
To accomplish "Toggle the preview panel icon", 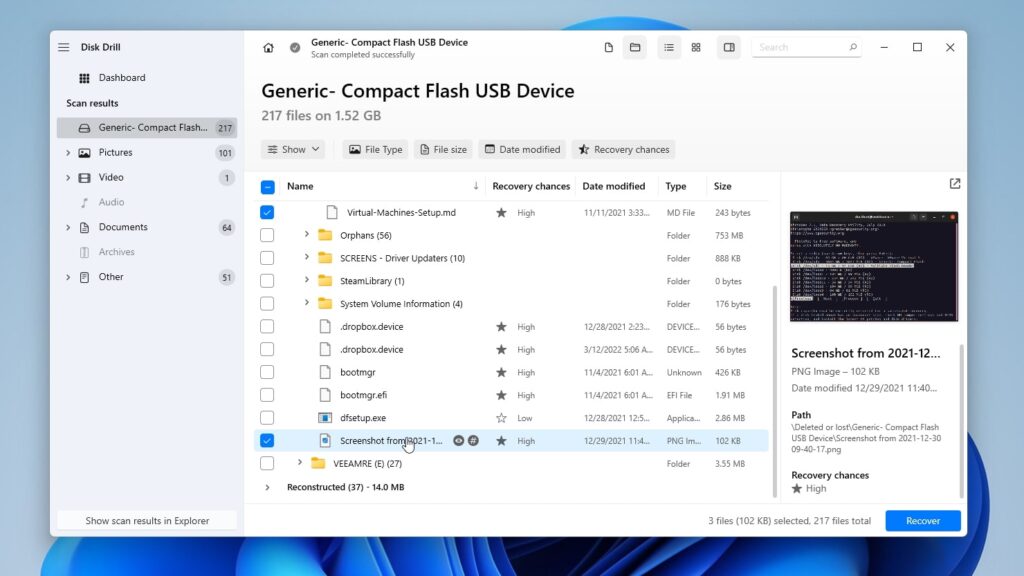I will click(x=728, y=47).
